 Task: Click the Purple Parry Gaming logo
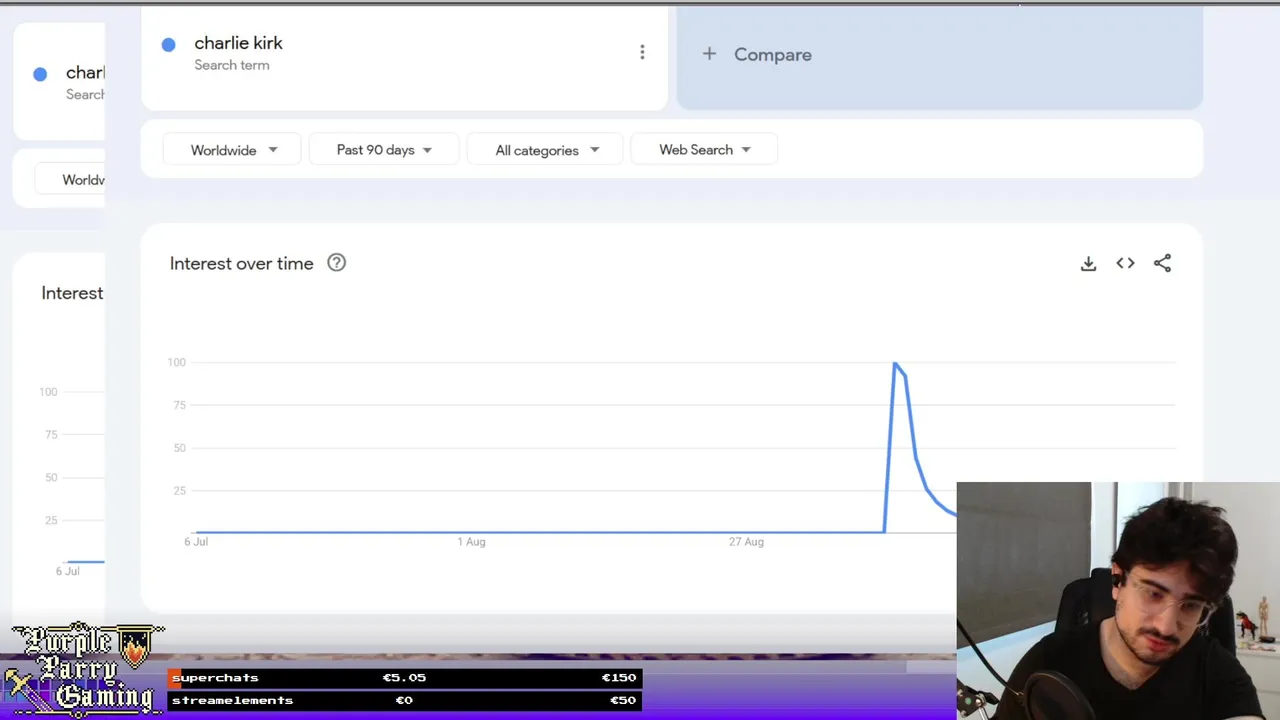point(84,670)
